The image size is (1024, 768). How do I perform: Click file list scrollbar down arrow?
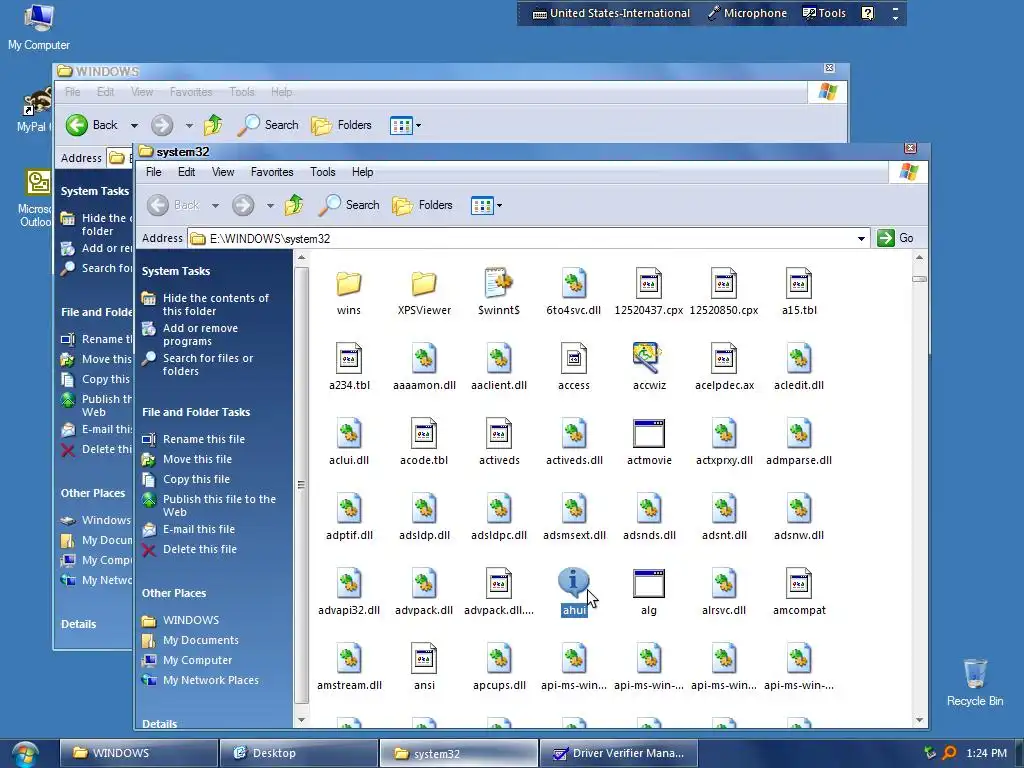(919, 720)
